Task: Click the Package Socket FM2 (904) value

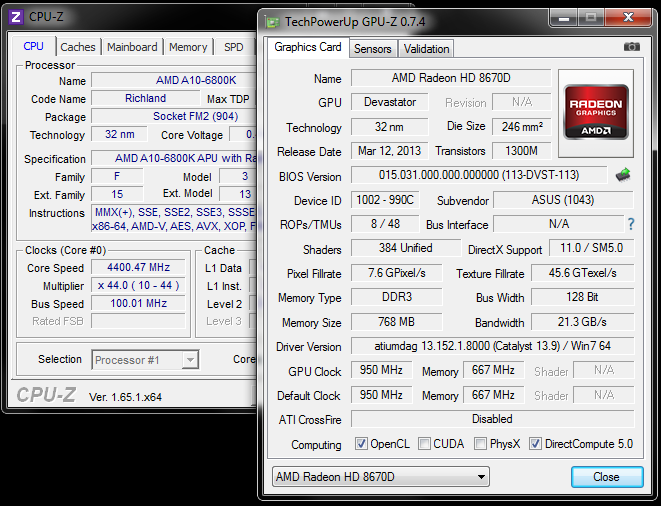Action: click(174, 116)
